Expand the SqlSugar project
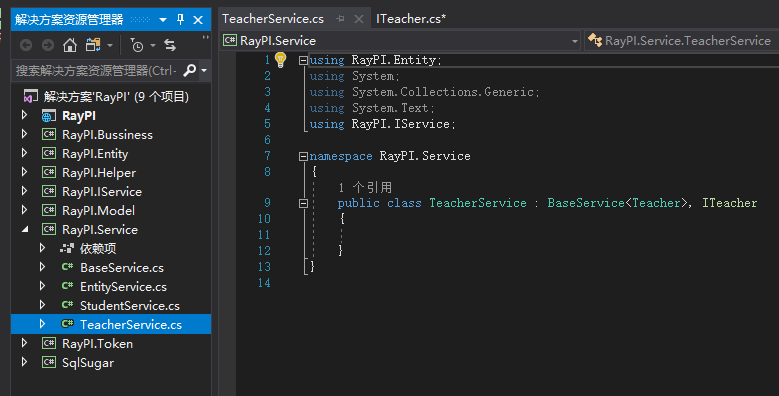Viewport: 779px width, 396px height. tap(24, 362)
